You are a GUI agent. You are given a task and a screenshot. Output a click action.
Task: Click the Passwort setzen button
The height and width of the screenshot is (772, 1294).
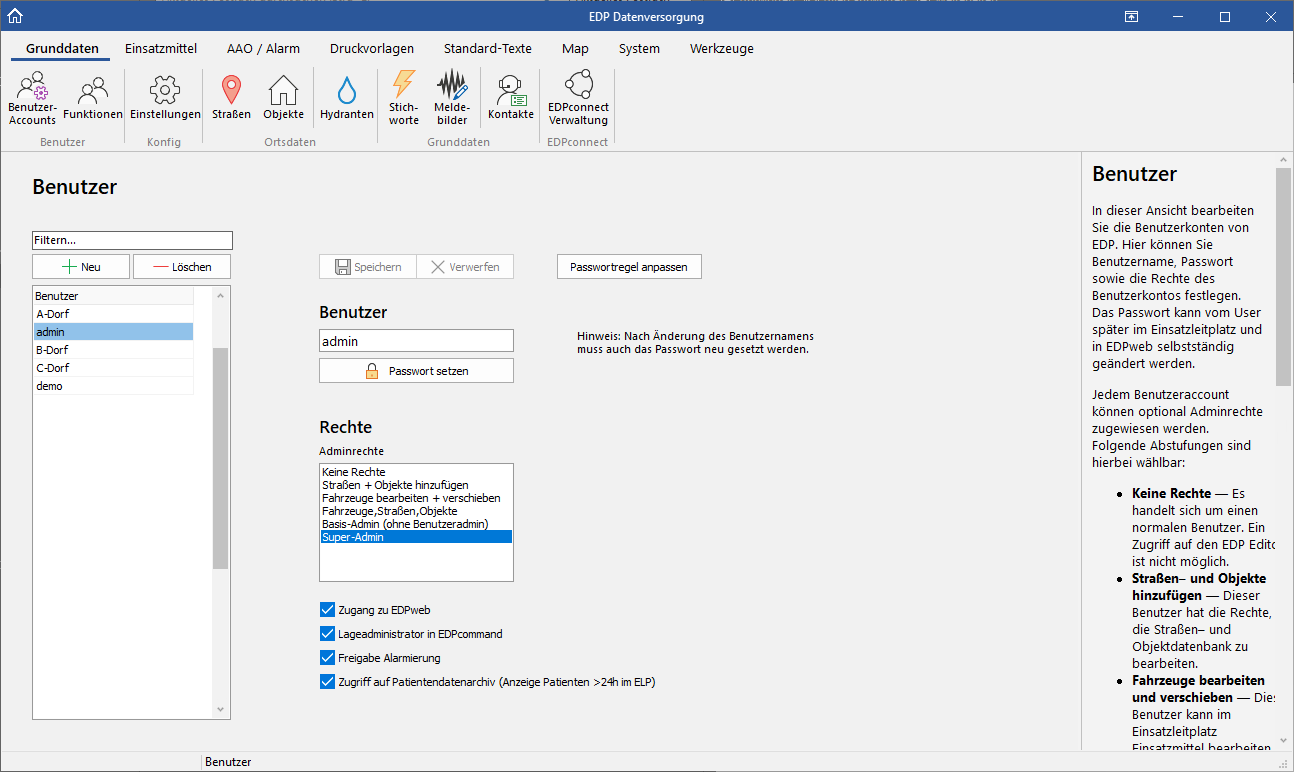pos(416,371)
